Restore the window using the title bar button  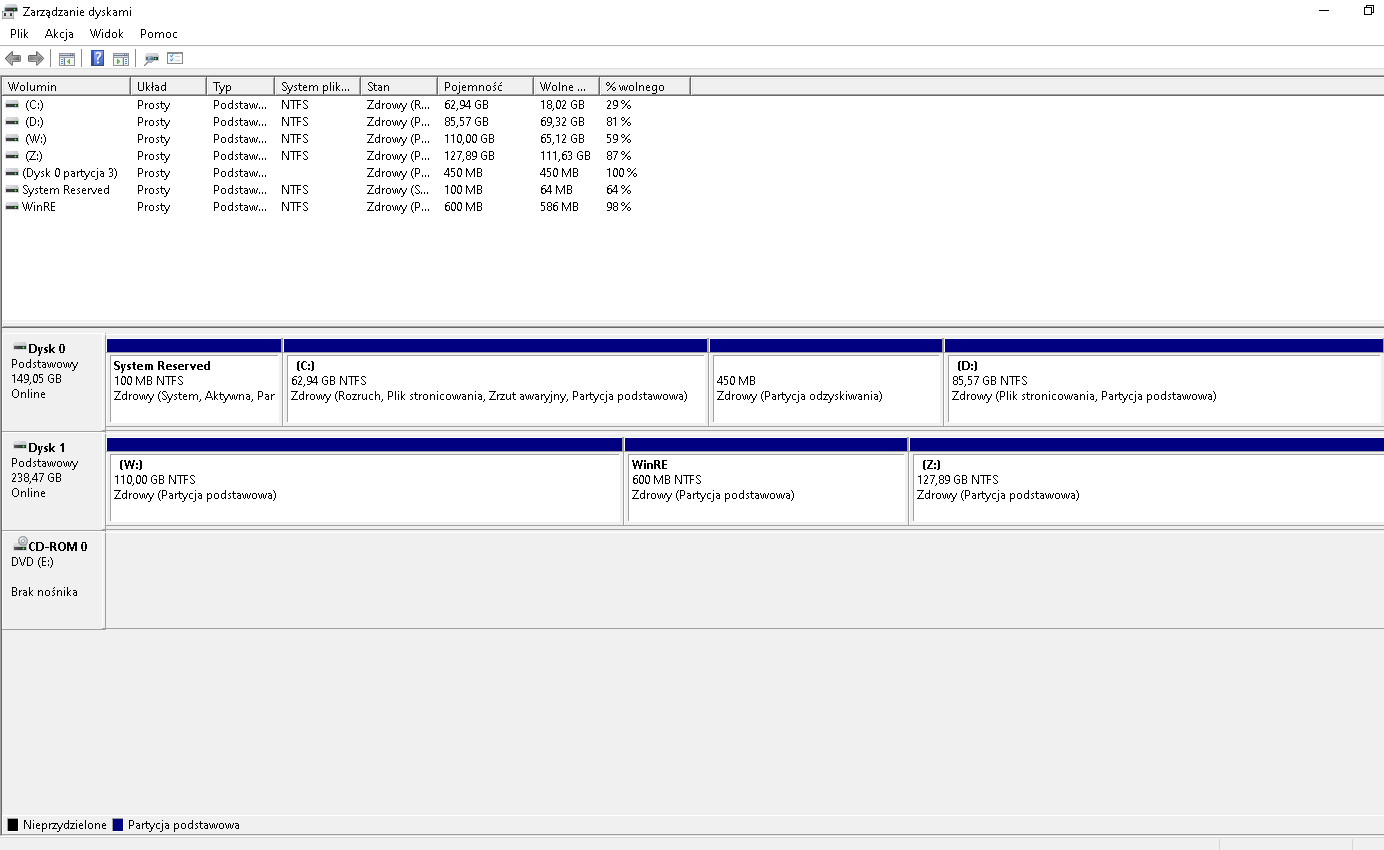[1368, 10]
